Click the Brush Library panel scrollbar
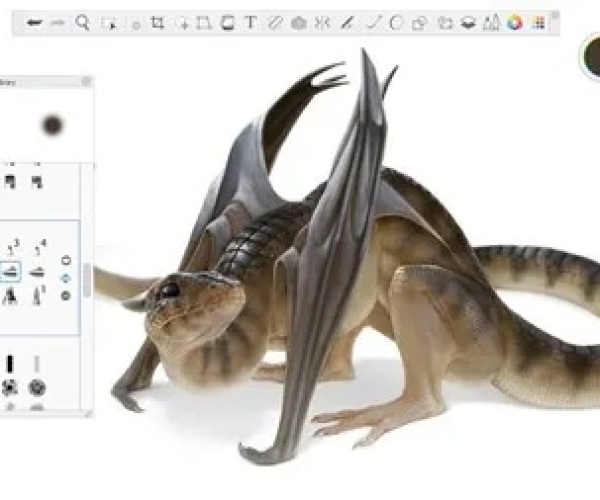 pos(87,280)
